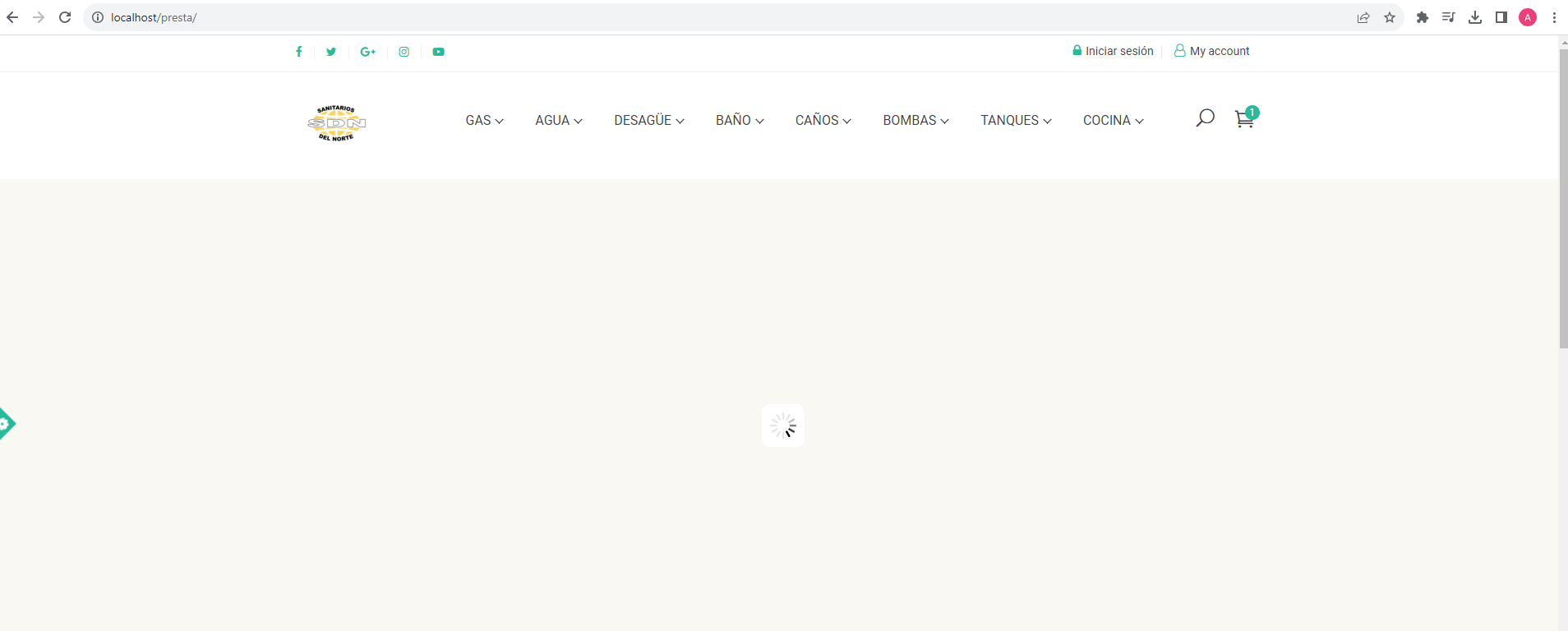Bookmark this page with the star
The width and height of the screenshot is (1568, 631).
tap(1390, 17)
